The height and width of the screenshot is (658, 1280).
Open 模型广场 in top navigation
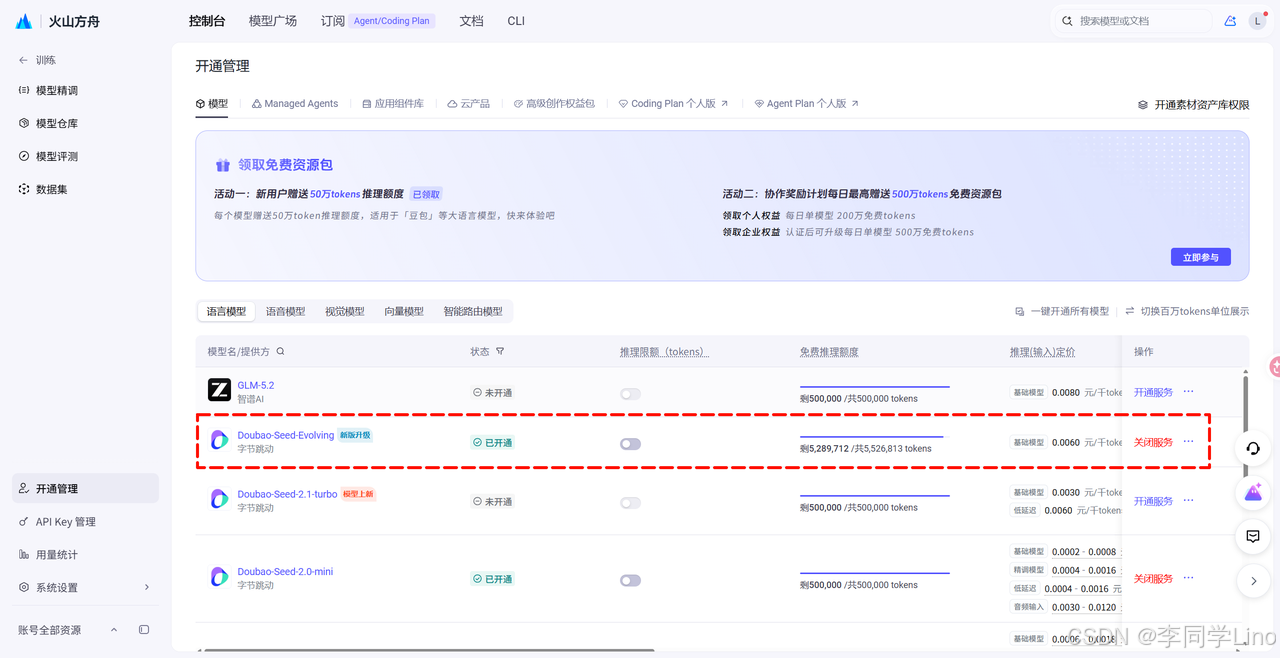[273, 21]
